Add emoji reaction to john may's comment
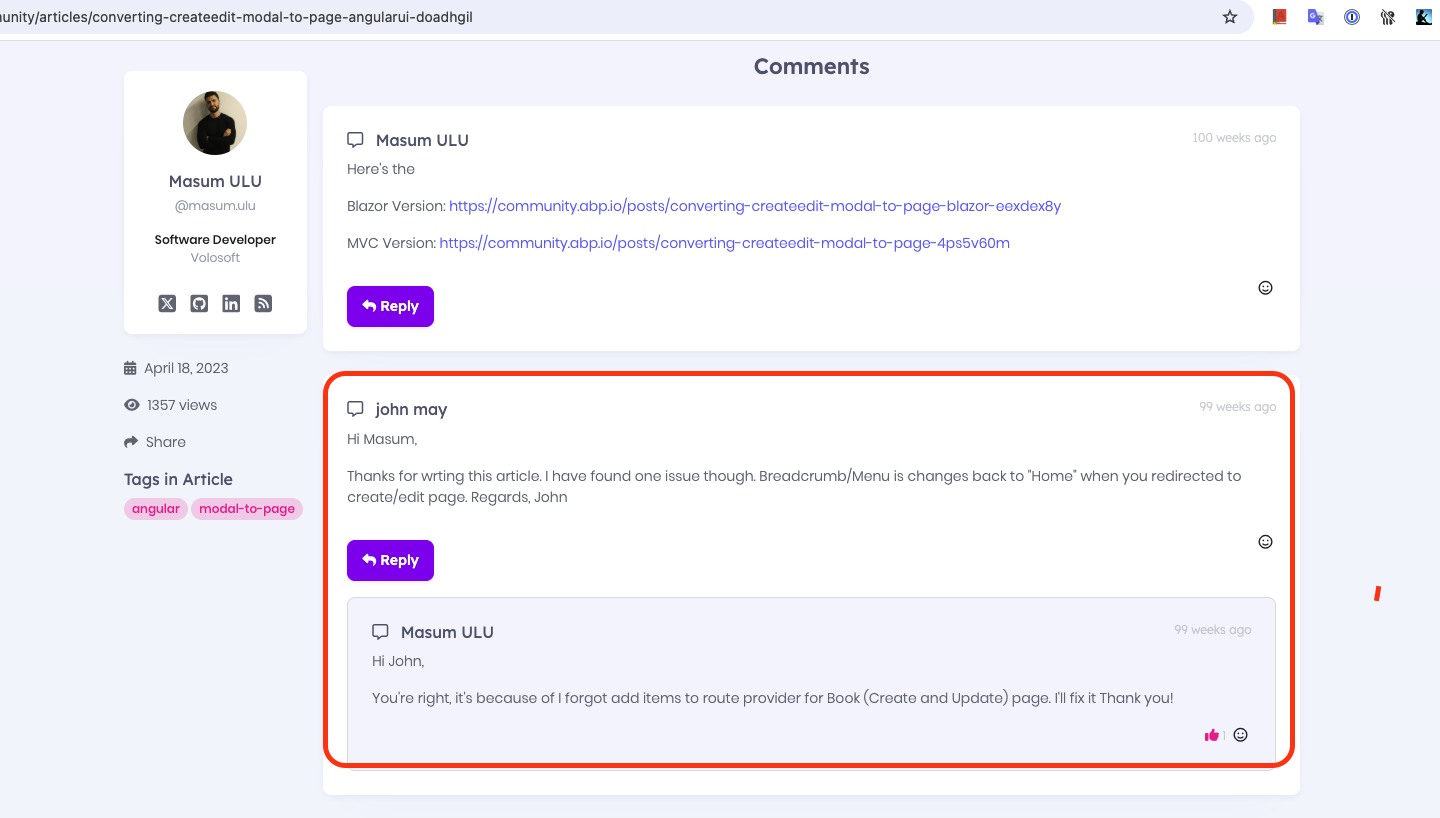 [x=1265, y=542]
